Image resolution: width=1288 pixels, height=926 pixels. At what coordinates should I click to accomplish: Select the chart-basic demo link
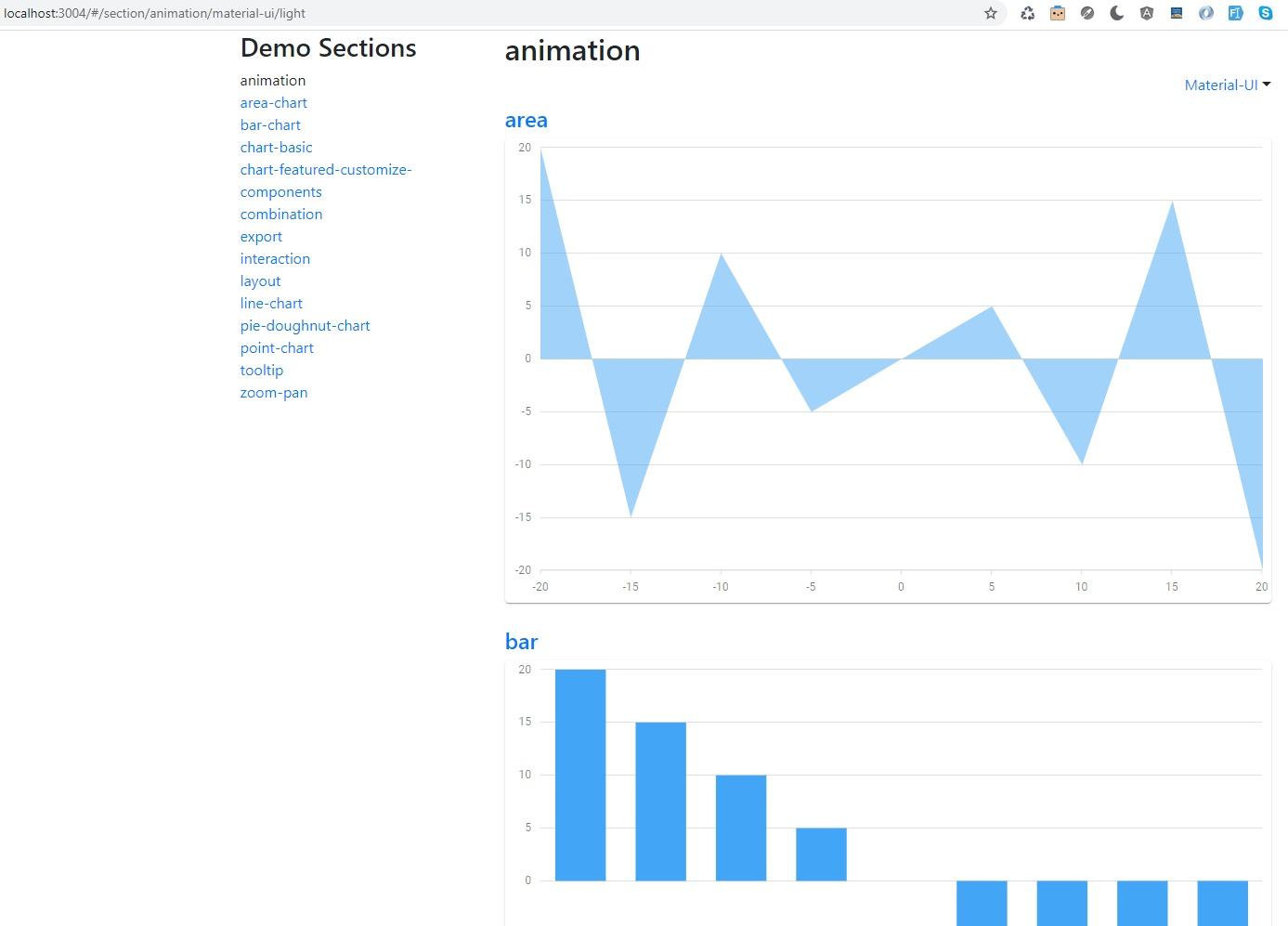point(276,147)
